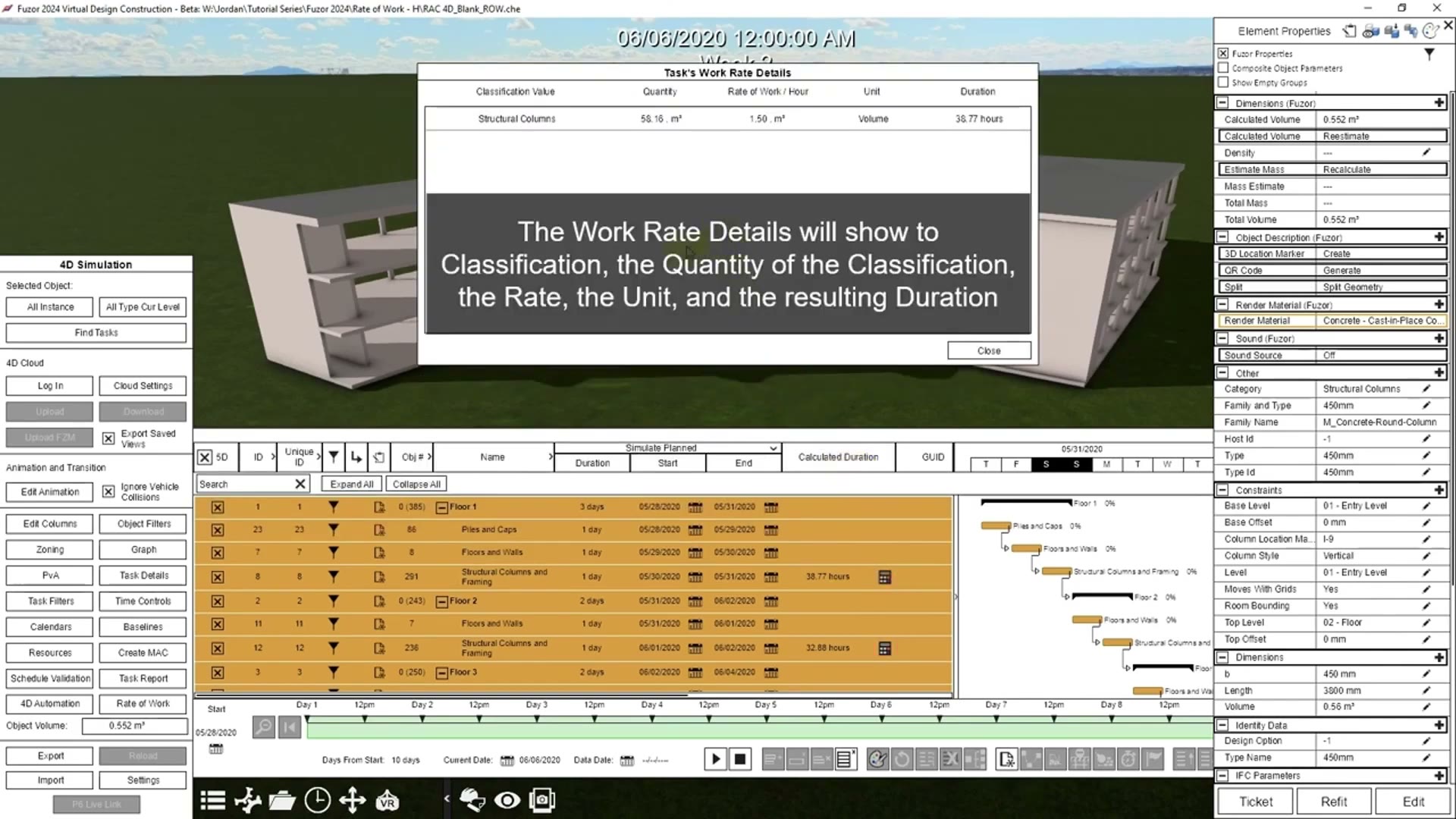Viewport: 1456px width, 819px height.
Task: Click Collapse All tasks button
Action: [416, 485]
